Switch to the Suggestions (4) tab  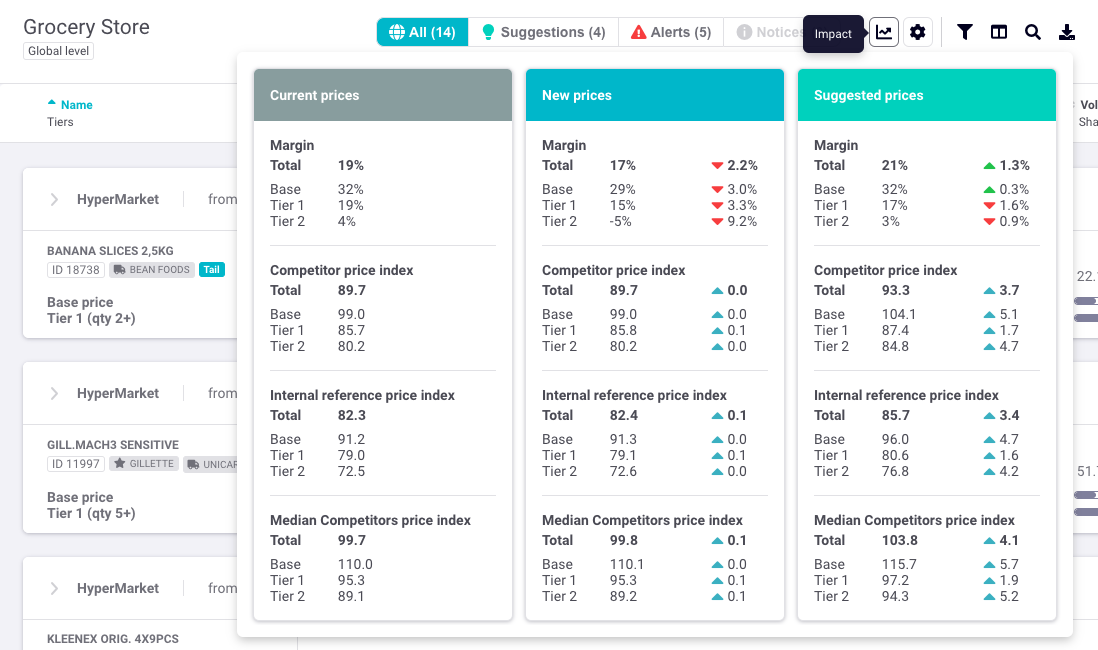543,32
